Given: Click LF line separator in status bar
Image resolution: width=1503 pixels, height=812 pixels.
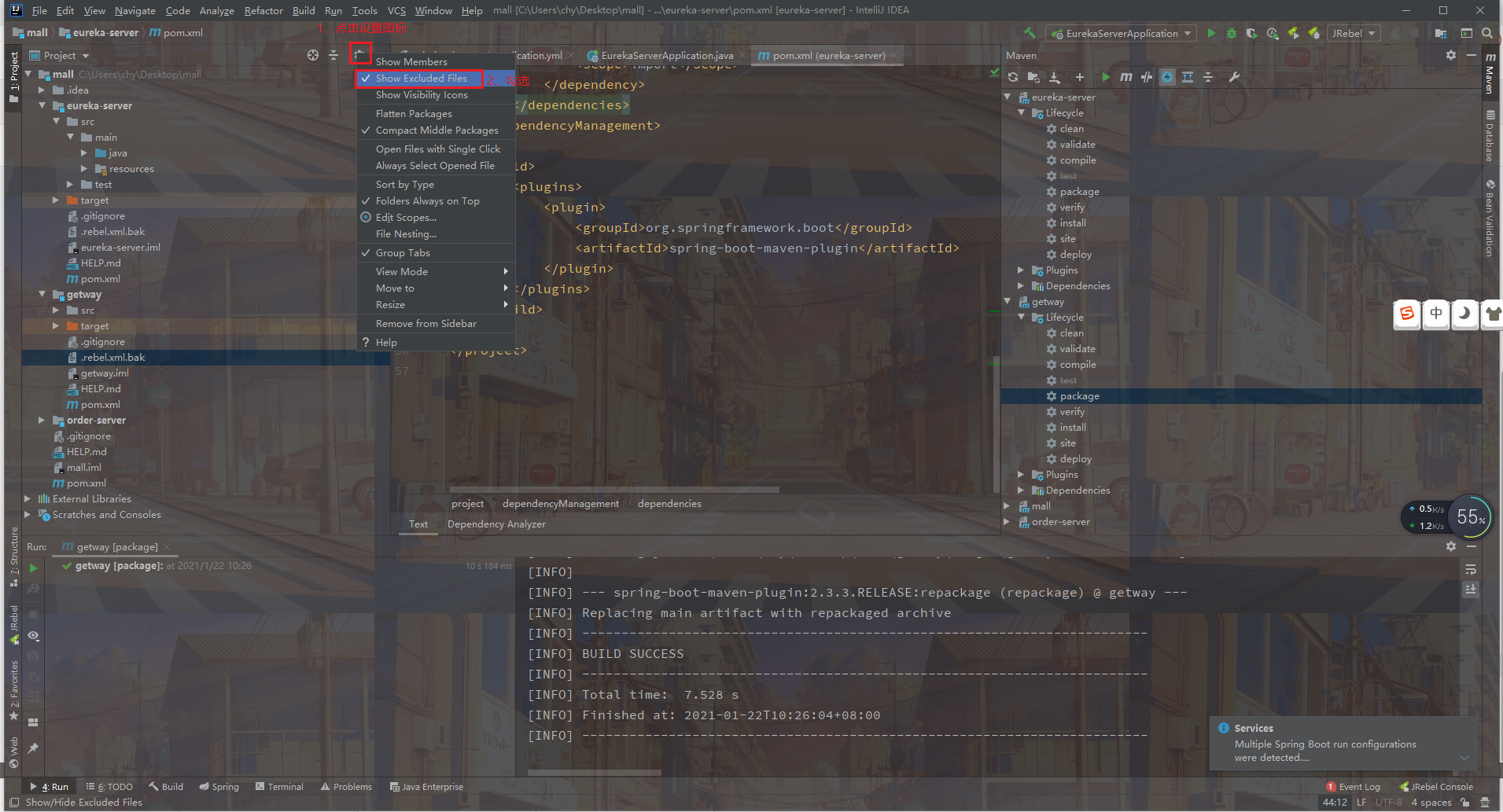Looking at the screenshot, I should click(1361, 803).
